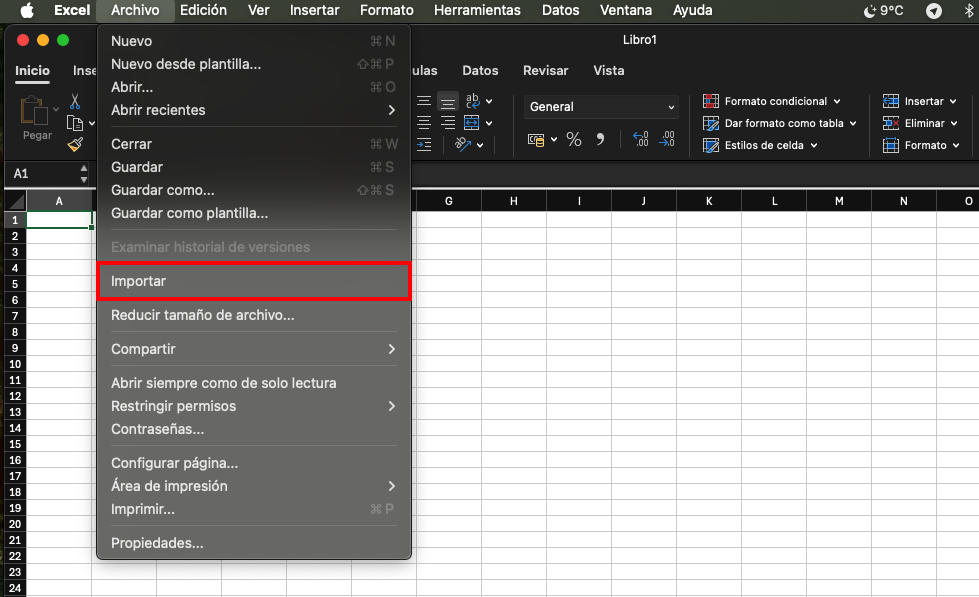Click the A1 Name Box field
979x597 pixels.
(45, 173)
